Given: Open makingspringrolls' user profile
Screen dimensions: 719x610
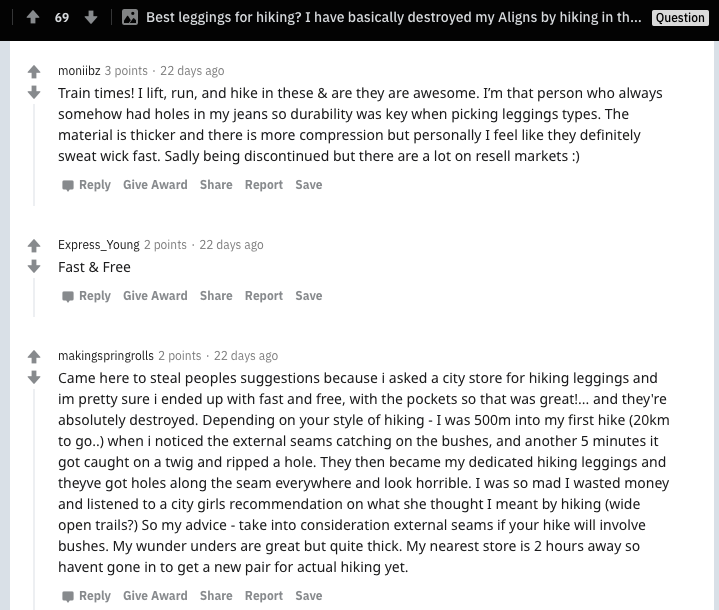Looking at the screenshot, I should (106, 356).
